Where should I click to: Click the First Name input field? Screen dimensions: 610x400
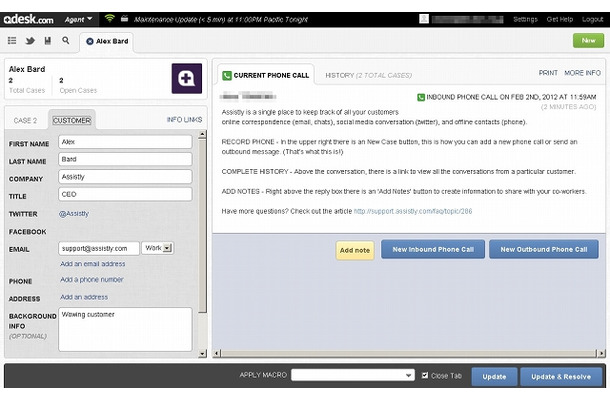coord(125,142)
